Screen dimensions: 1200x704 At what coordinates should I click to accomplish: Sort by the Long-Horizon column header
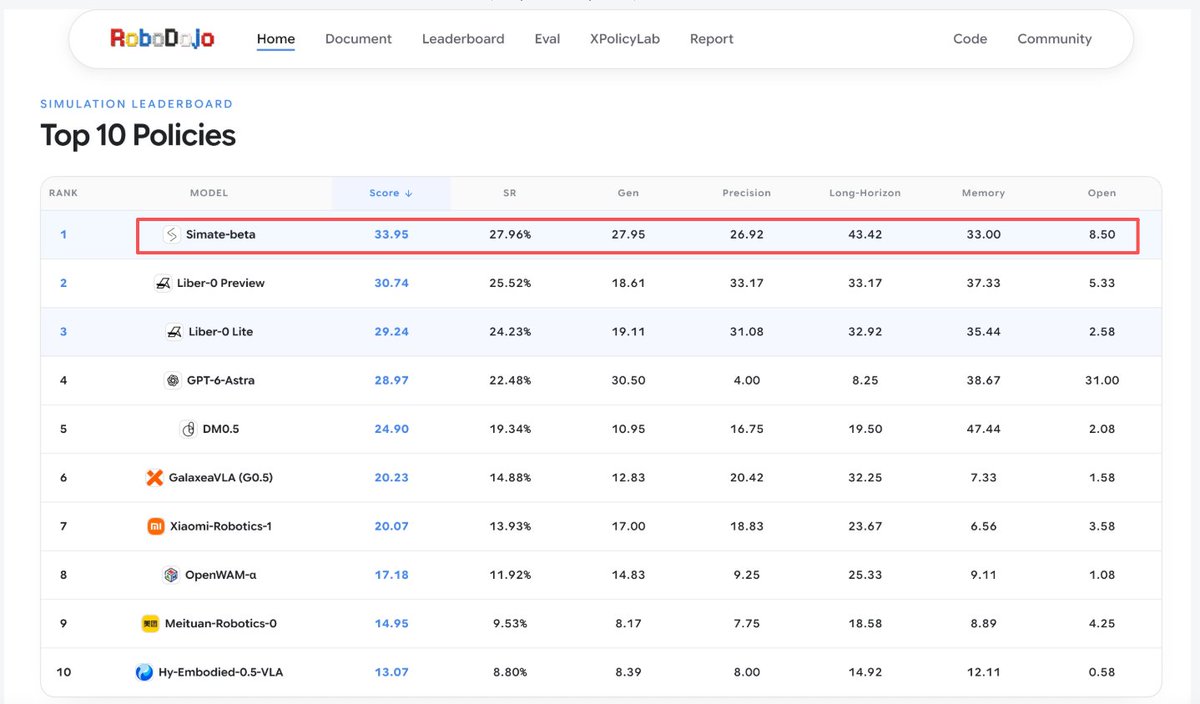(x=865, y=193)
